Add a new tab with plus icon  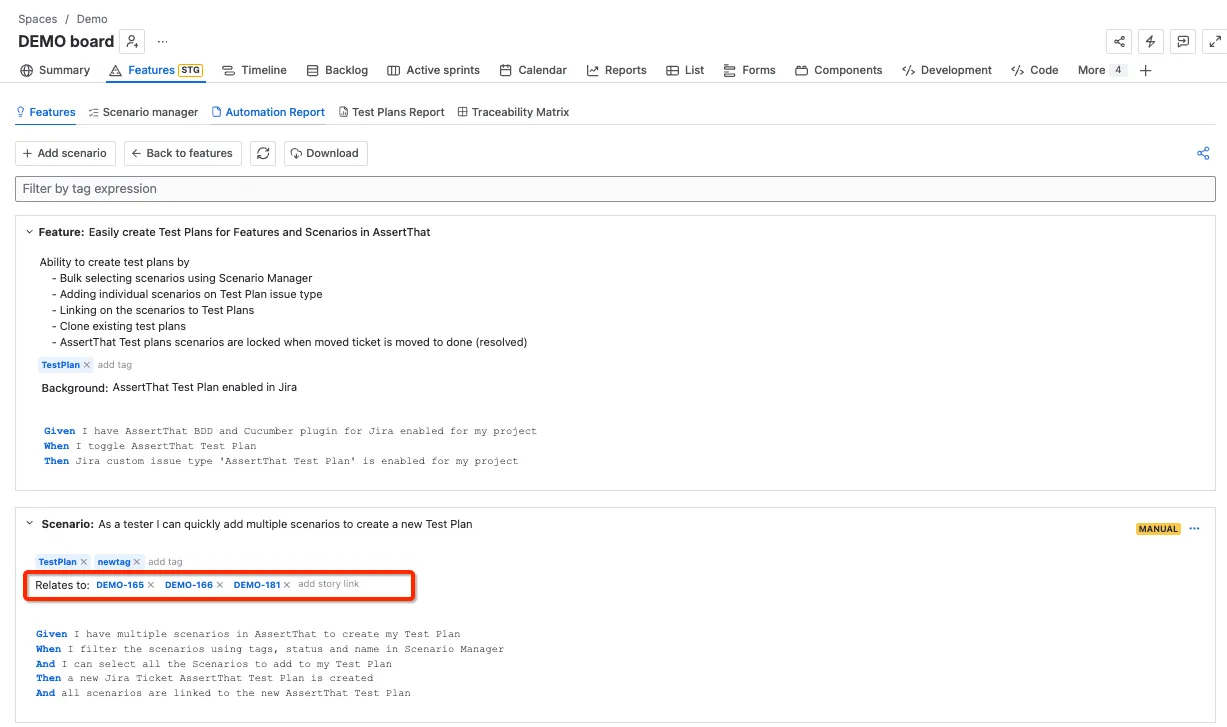[1146, 70]
